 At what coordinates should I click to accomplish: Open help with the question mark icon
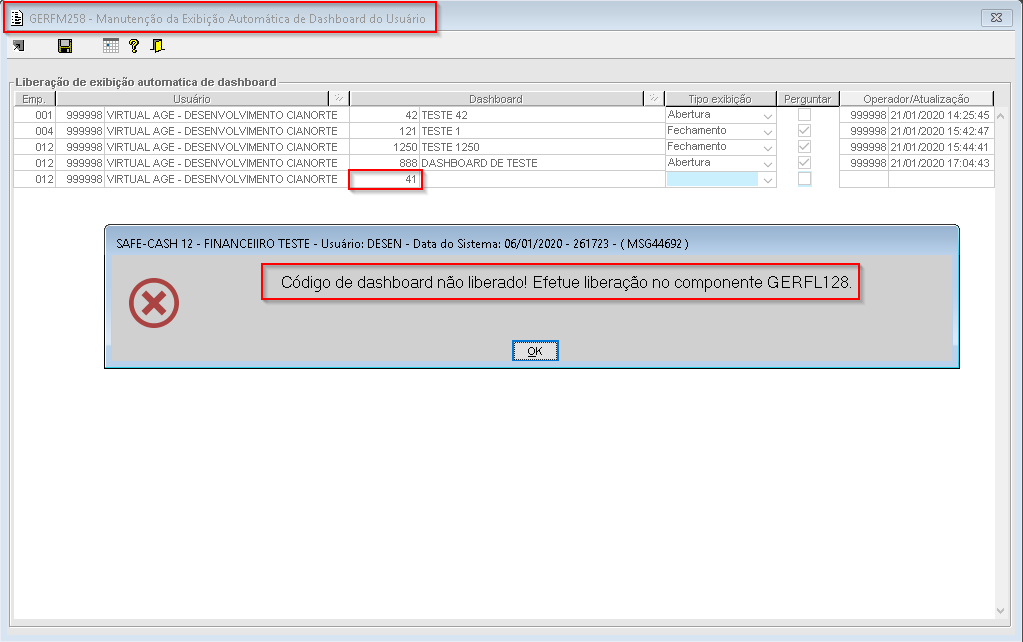[134, 46]
